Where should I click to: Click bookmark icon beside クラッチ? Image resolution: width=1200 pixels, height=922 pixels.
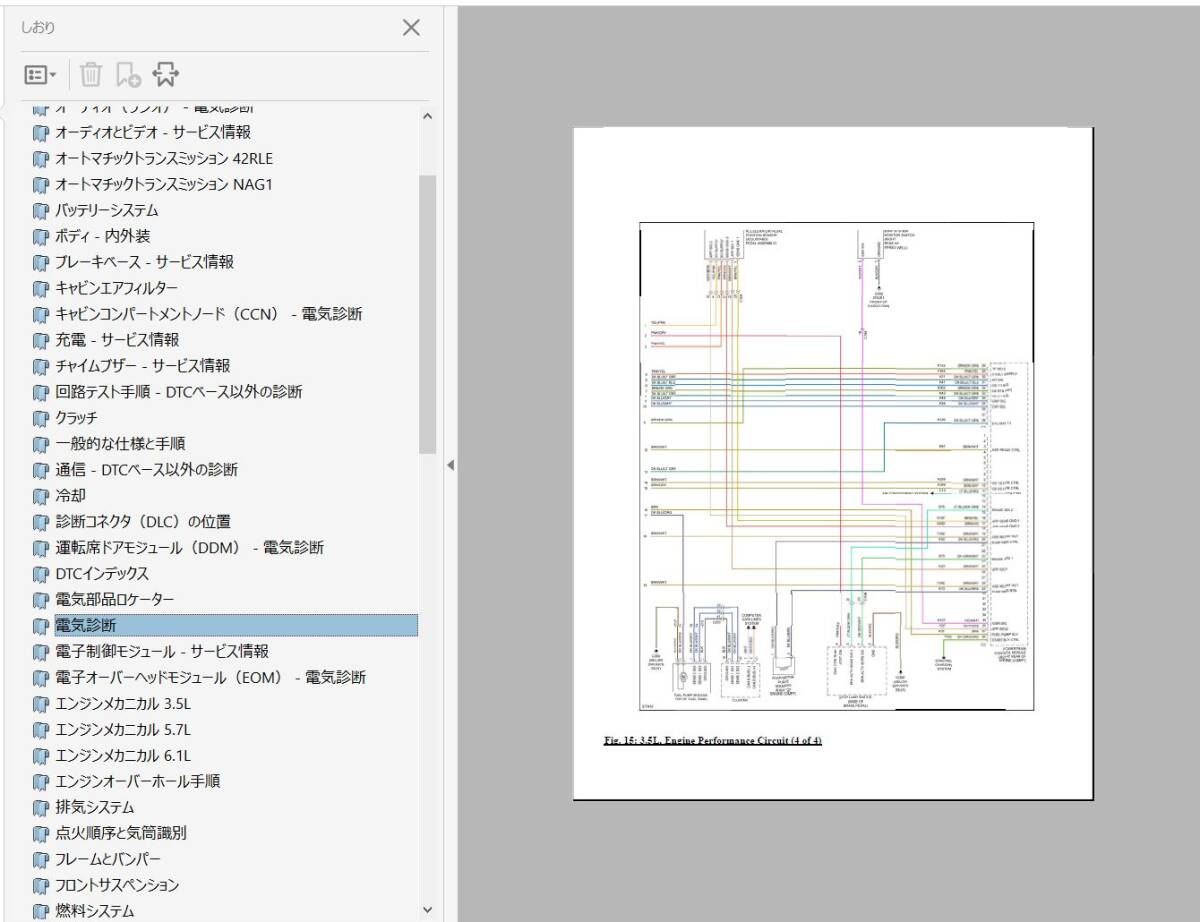pyautogui.click(x=41, y=419)
